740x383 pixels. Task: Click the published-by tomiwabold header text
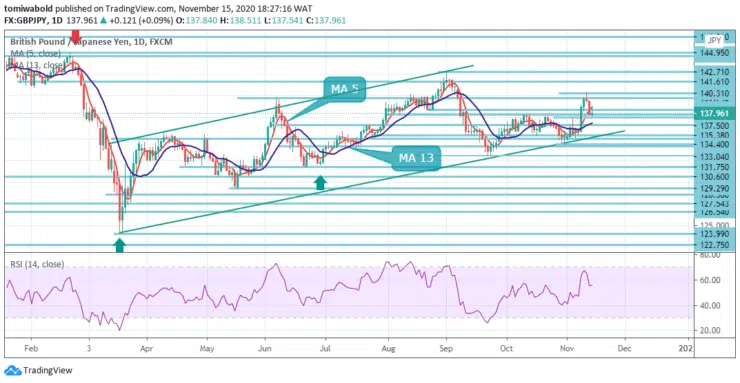(x=159, y=9)
